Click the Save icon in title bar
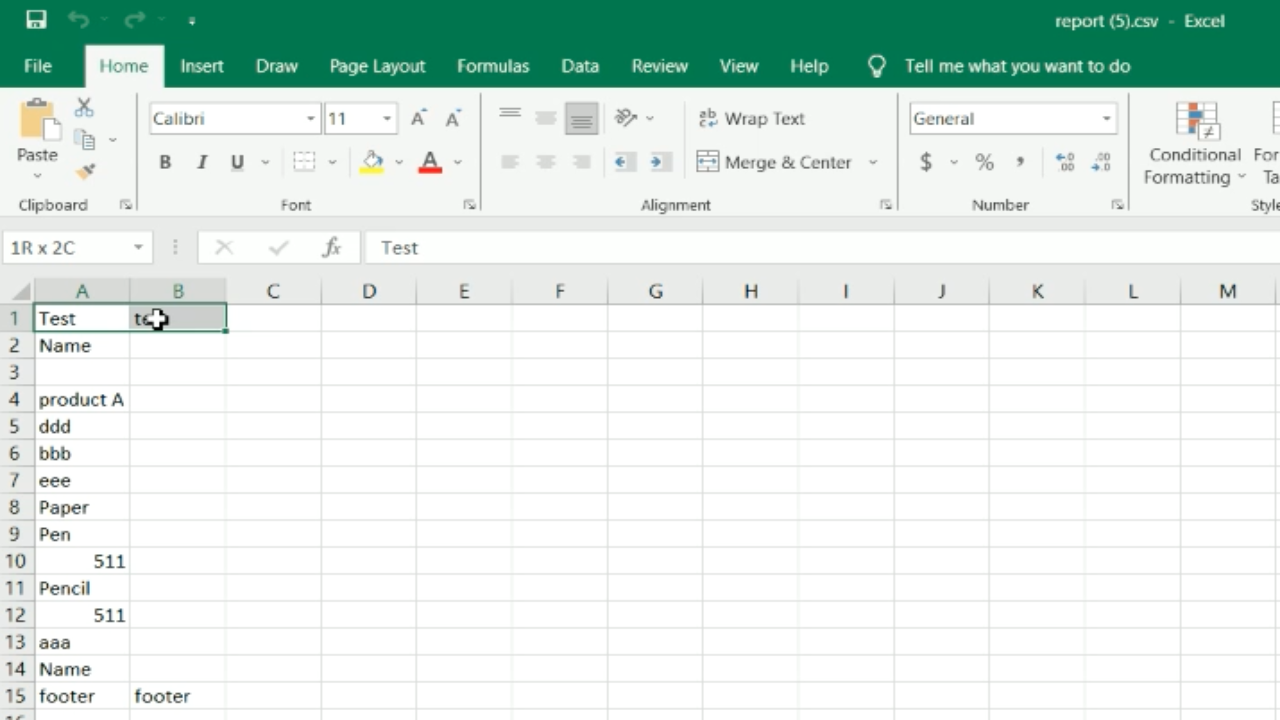Image resolution: width=1280 pixels, height=720 pixels. [x=36, y=20]
